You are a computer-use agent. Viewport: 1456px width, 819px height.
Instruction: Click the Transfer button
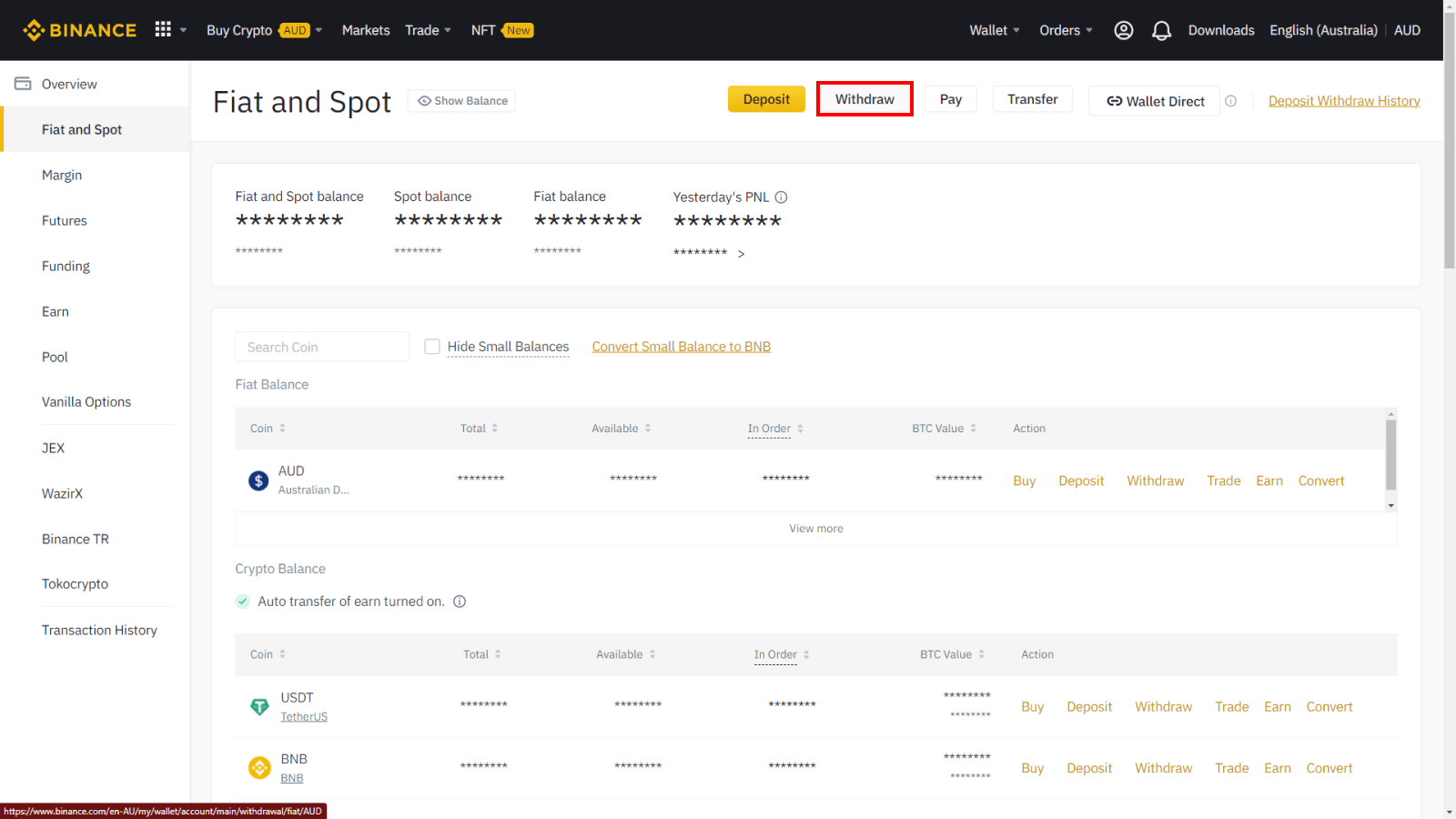(1033, 99)
